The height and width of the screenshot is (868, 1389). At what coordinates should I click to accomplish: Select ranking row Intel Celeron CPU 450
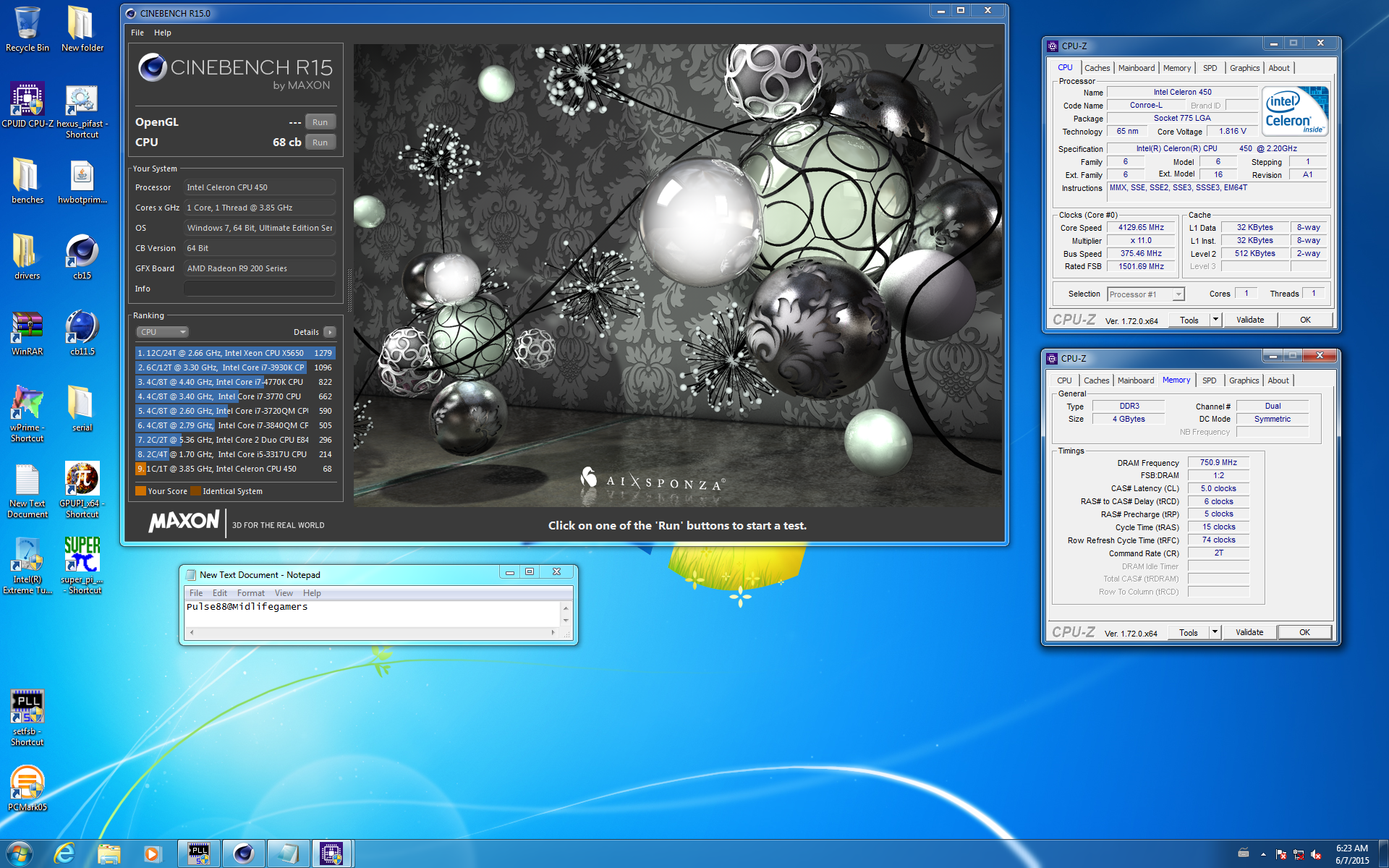point(235,469)
